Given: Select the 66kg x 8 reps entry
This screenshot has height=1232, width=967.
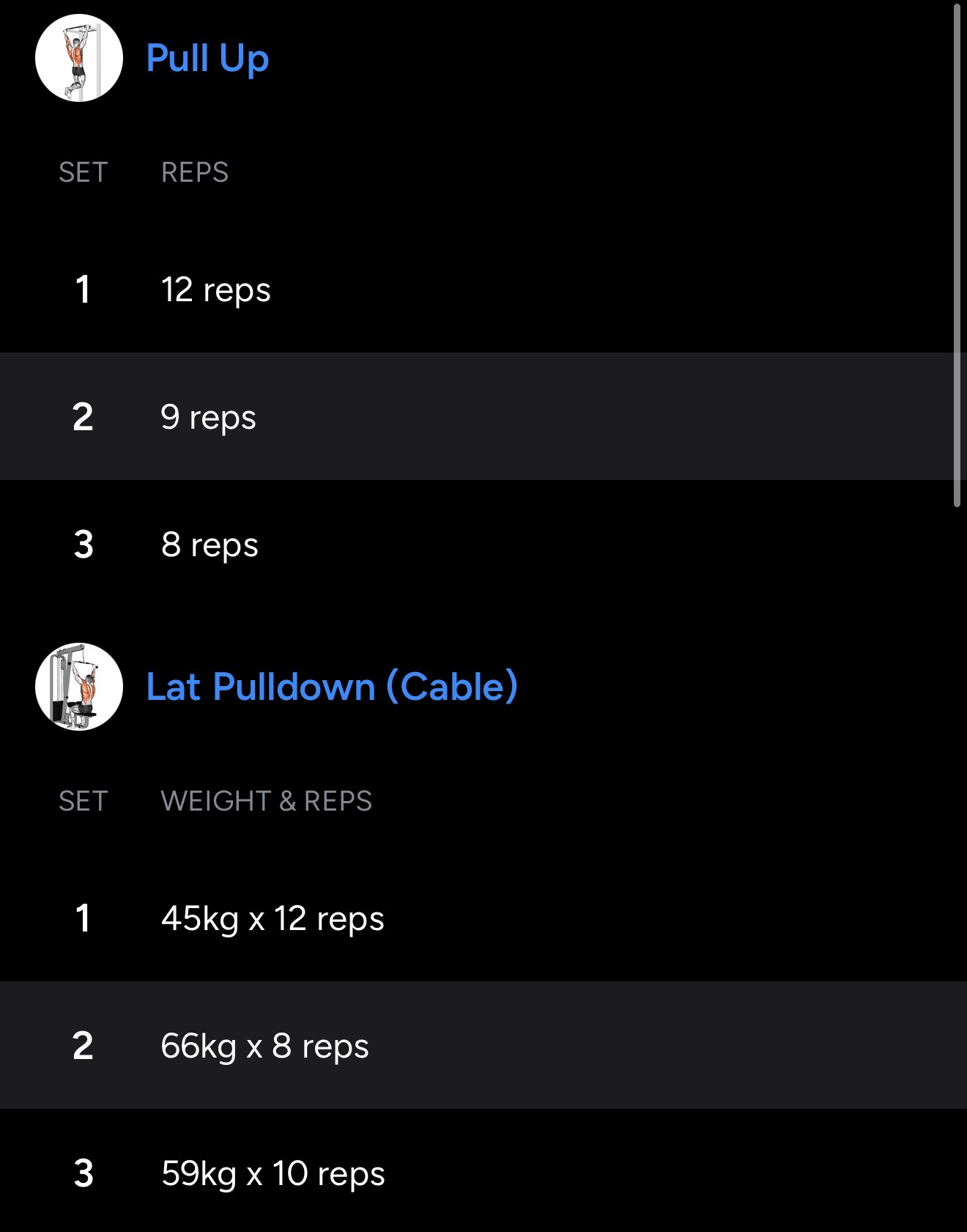Looking at the screenshot, I should [264, 1046].
